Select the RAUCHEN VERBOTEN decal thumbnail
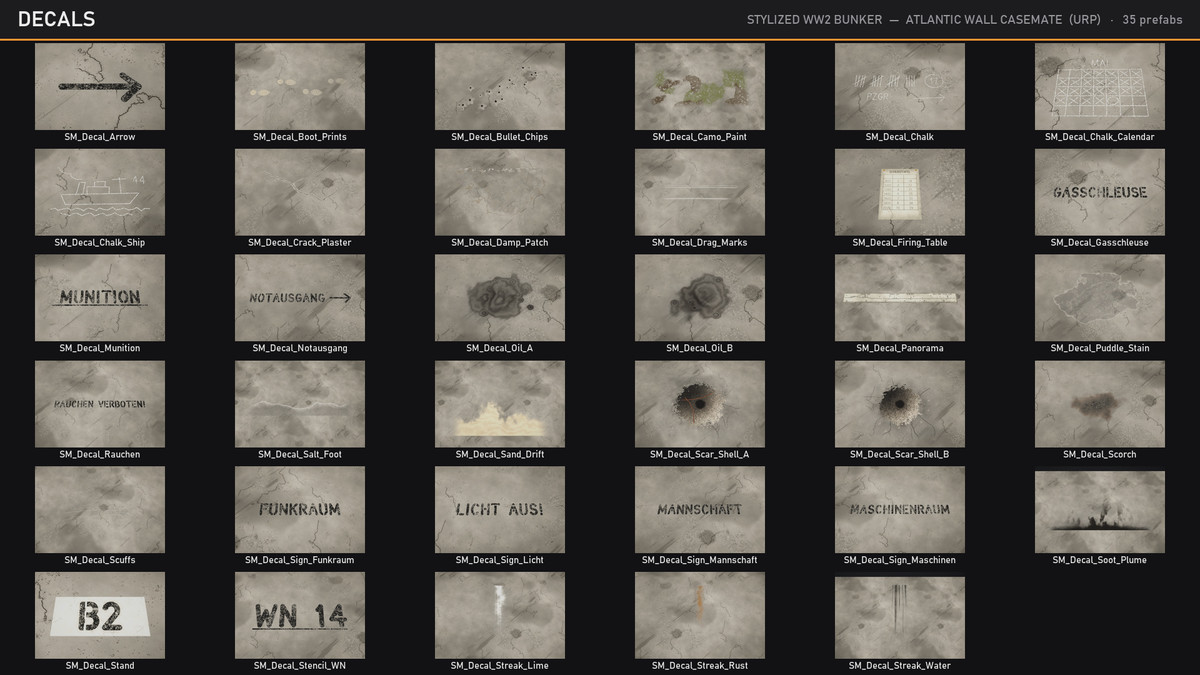This screenshot has width=1200, height=675. tap(100, 404)
